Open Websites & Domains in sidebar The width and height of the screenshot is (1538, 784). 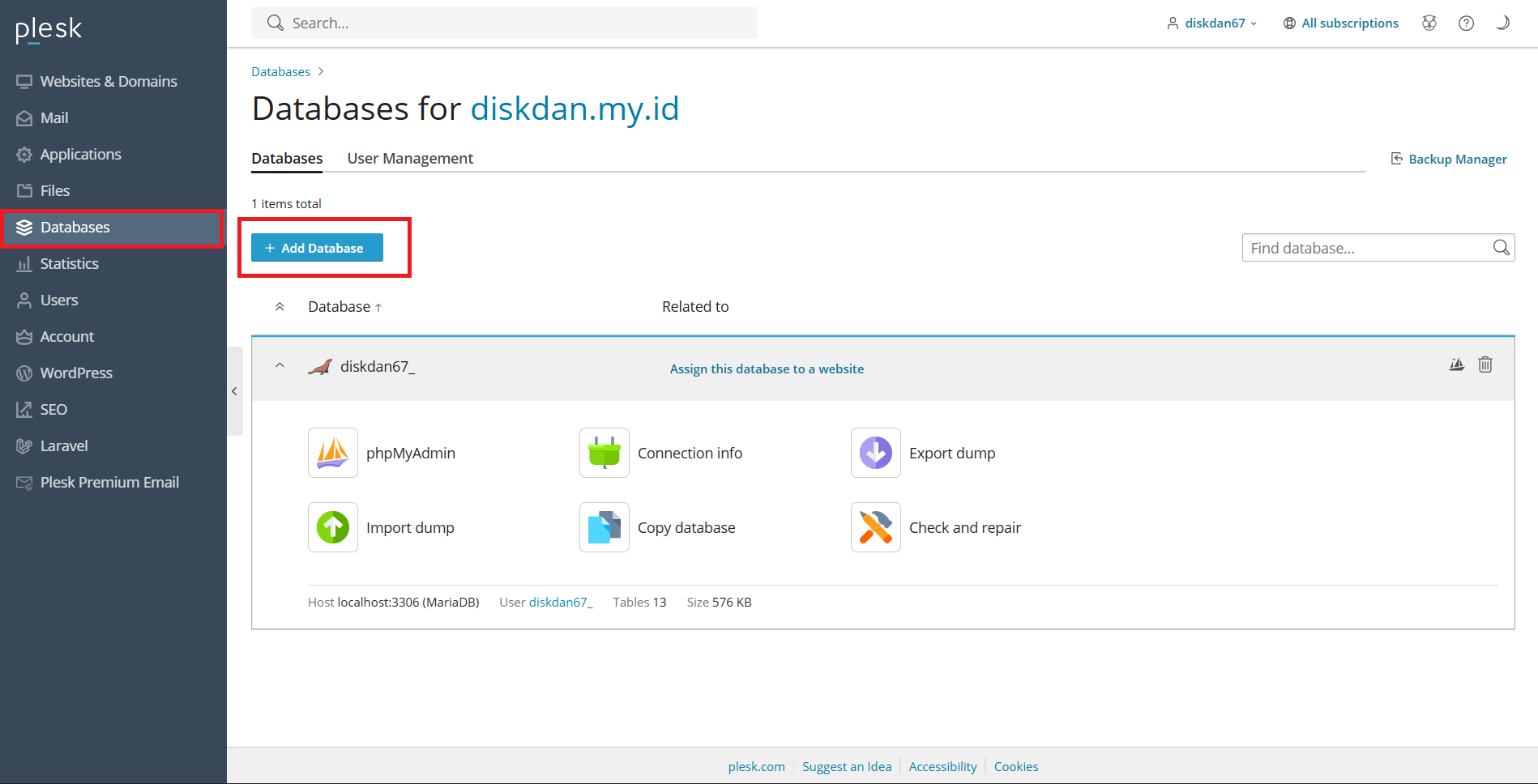click(x=109, y=82)
